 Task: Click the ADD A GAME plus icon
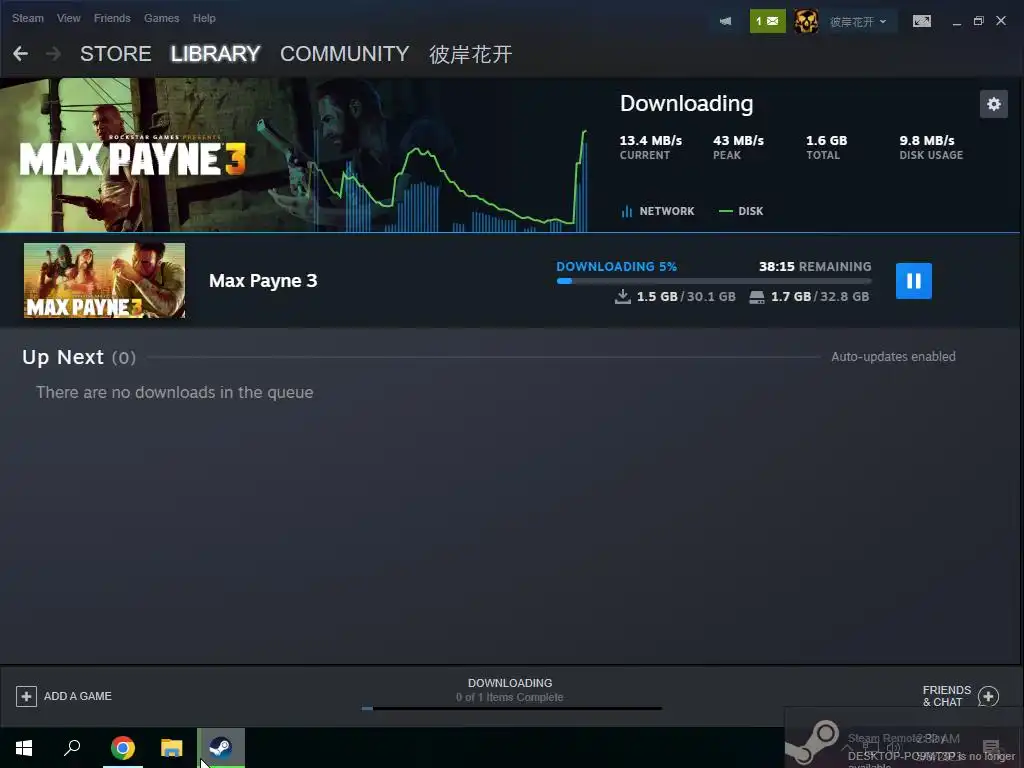click(26, 696)
